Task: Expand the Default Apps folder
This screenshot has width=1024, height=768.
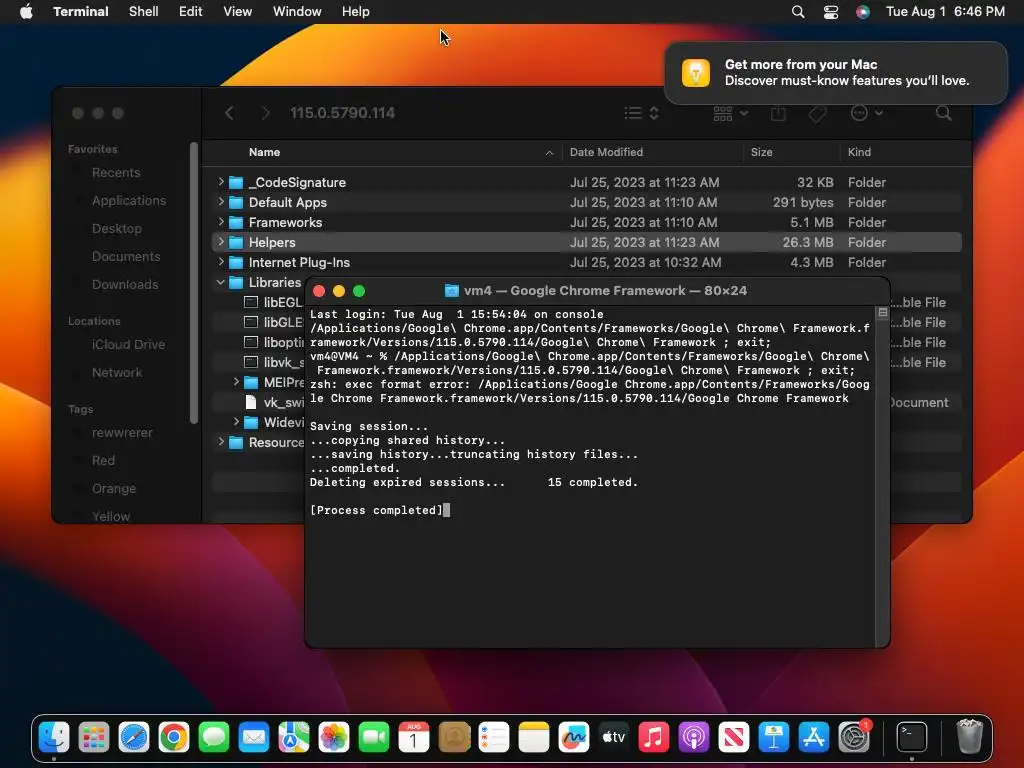Action: (x=221, y=202)
